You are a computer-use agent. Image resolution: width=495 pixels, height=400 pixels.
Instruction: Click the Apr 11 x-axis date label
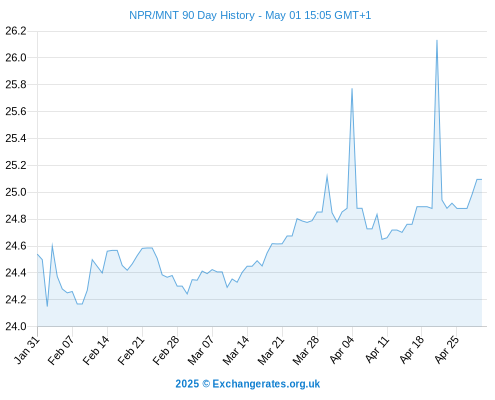pos(378,350)
